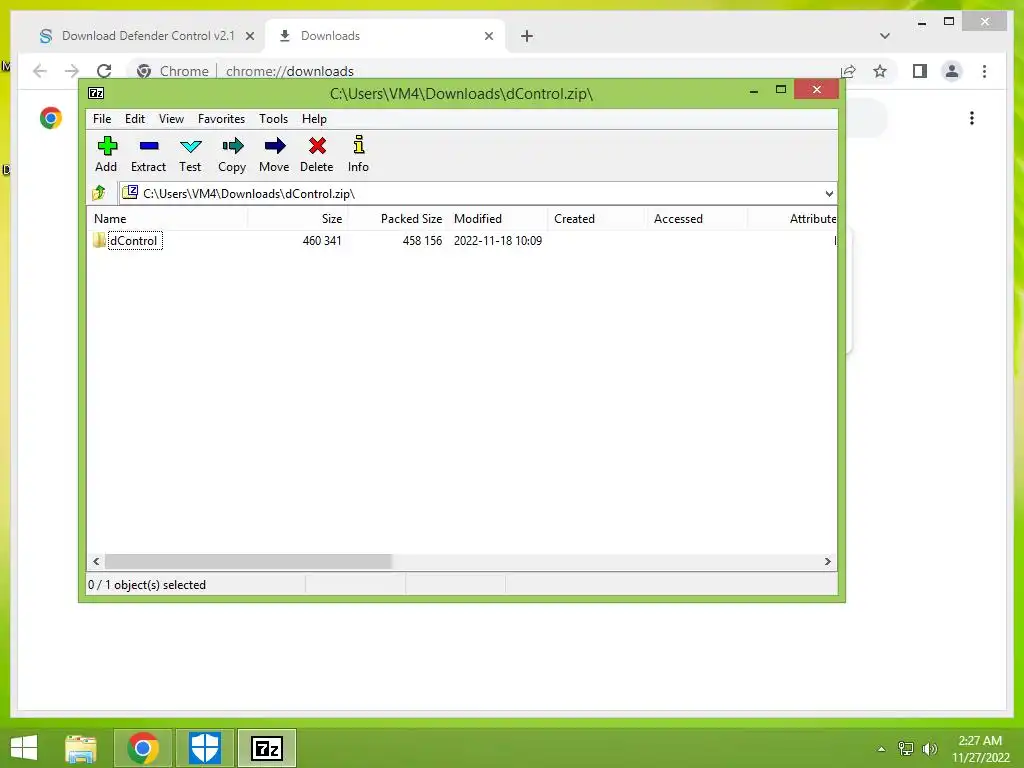The width and height of the screenshot is (1024, 768).
Task: Sort by Accessed column header
Action: tap(697, 219)
